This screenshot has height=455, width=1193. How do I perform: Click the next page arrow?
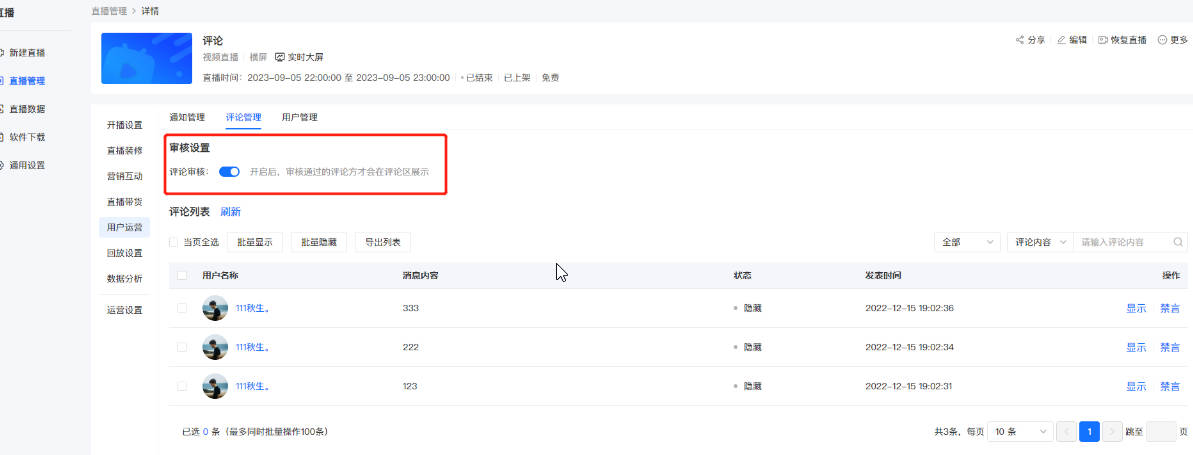click(x=1112, y=431)
